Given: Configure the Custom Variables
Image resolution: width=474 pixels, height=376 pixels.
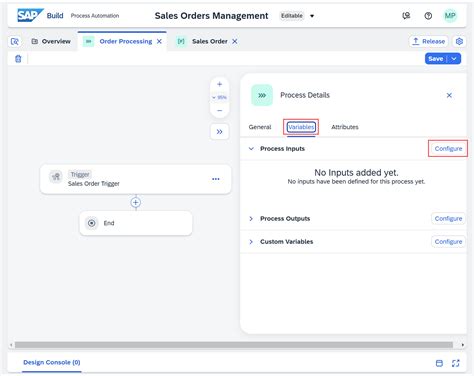Looking at the screenshot, I should 448,242.
